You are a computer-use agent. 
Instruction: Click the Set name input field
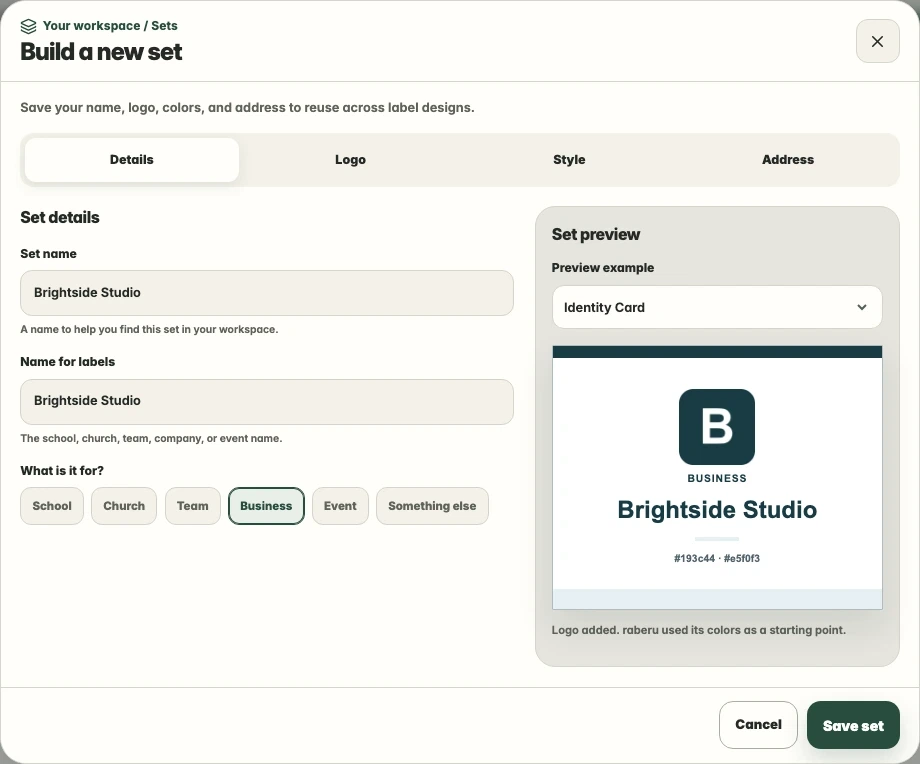tap(267, 293)
